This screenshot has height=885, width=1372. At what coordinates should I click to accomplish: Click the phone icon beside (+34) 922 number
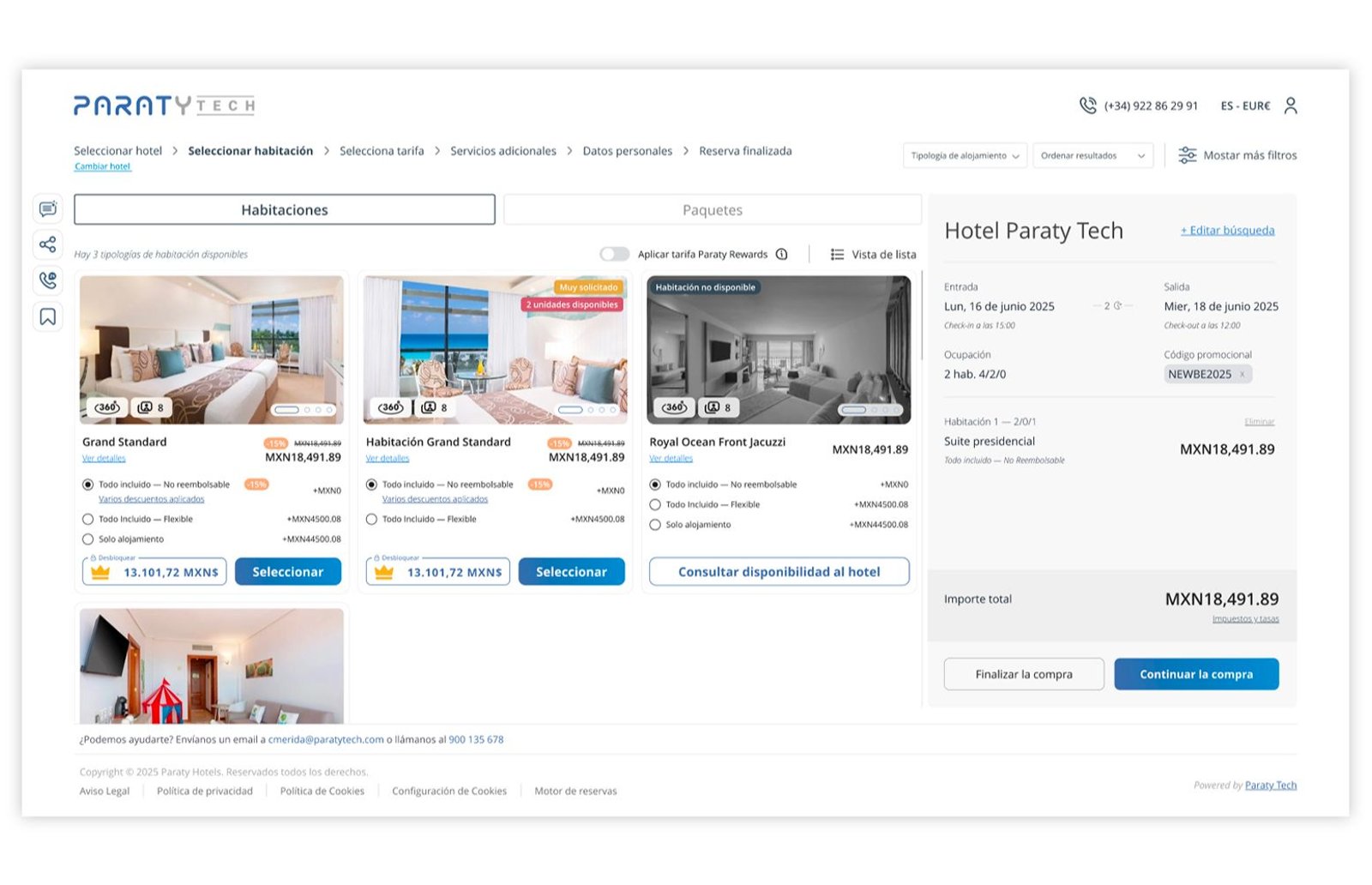[x=1087, y=105]
